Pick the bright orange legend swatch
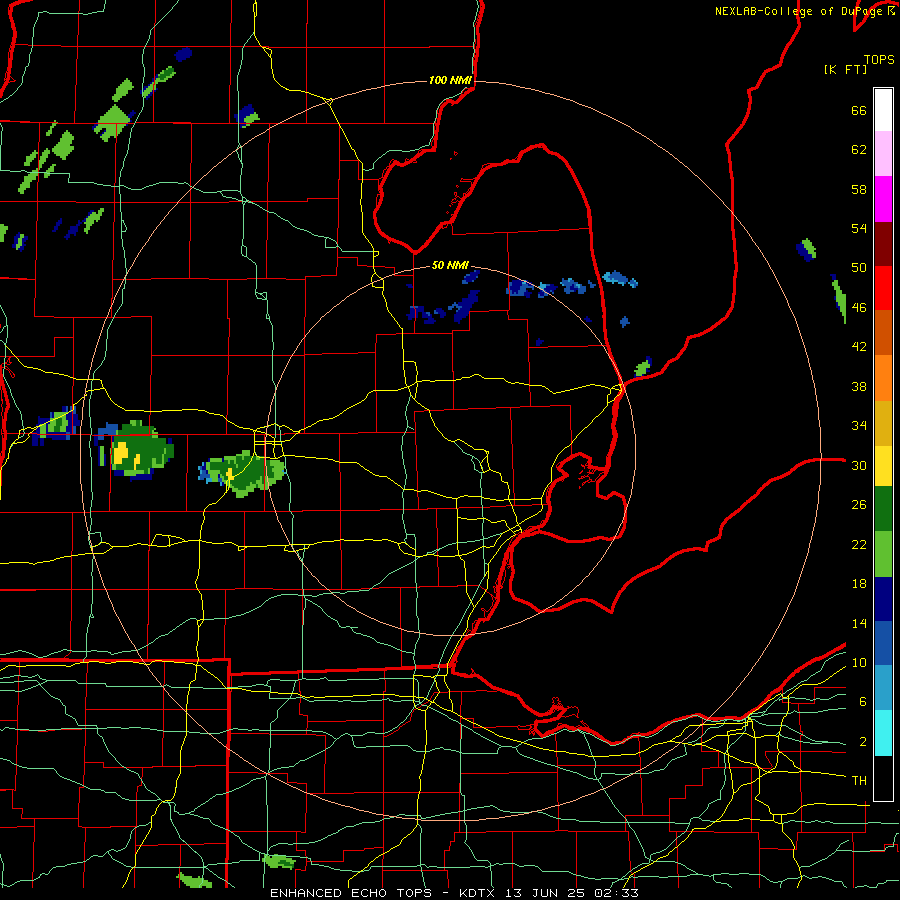Viewport: 900px width, 900px height. pyautogui.click(x=883, y=378)
